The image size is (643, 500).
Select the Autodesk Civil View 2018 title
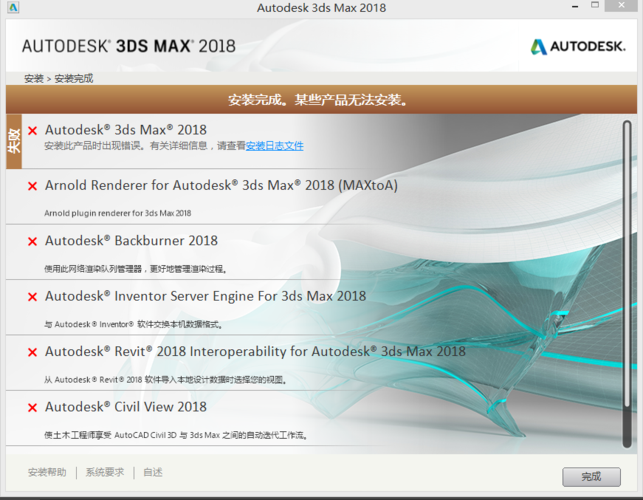pos(126,407)
